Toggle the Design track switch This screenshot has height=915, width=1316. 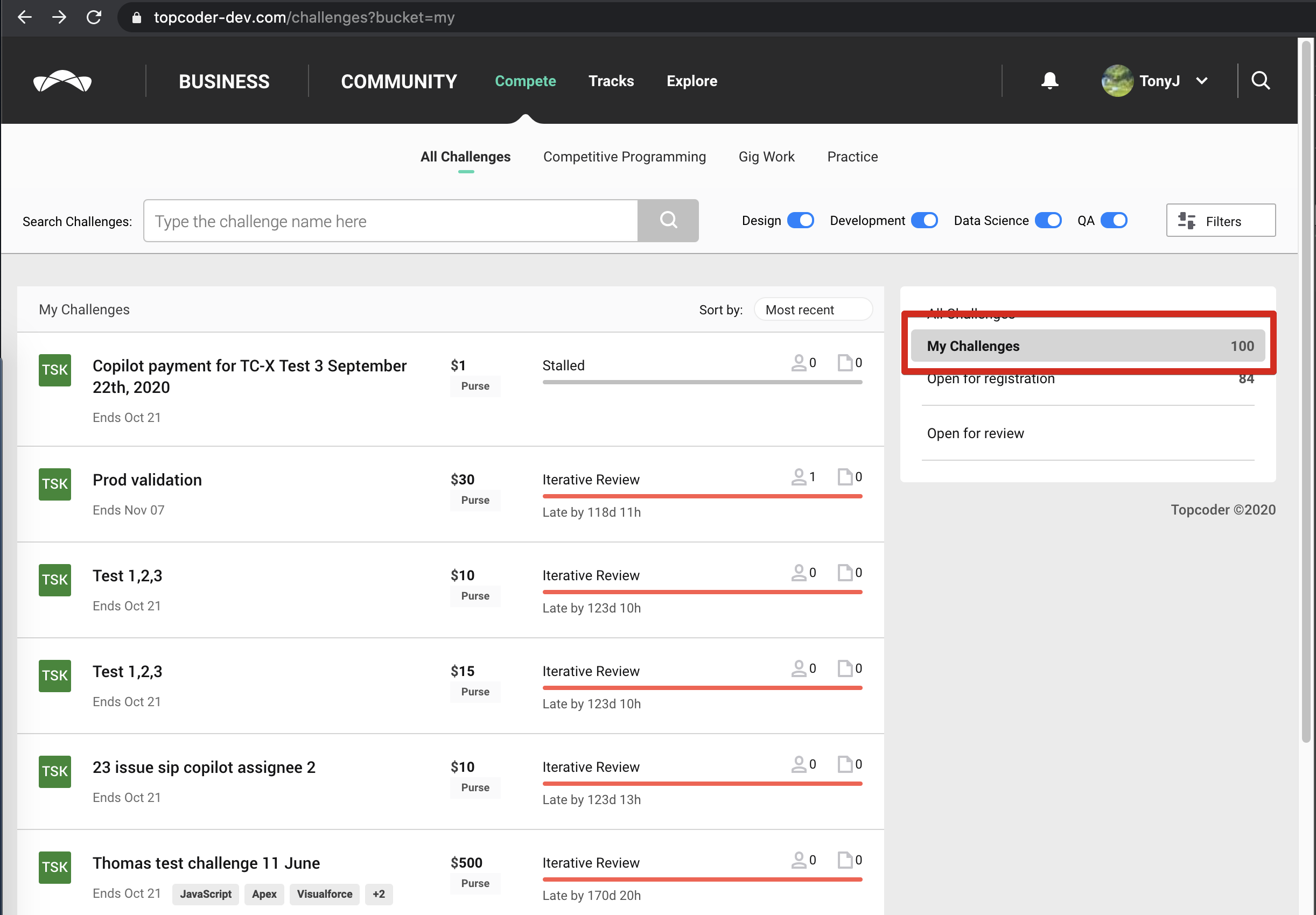tap(800, 221)
